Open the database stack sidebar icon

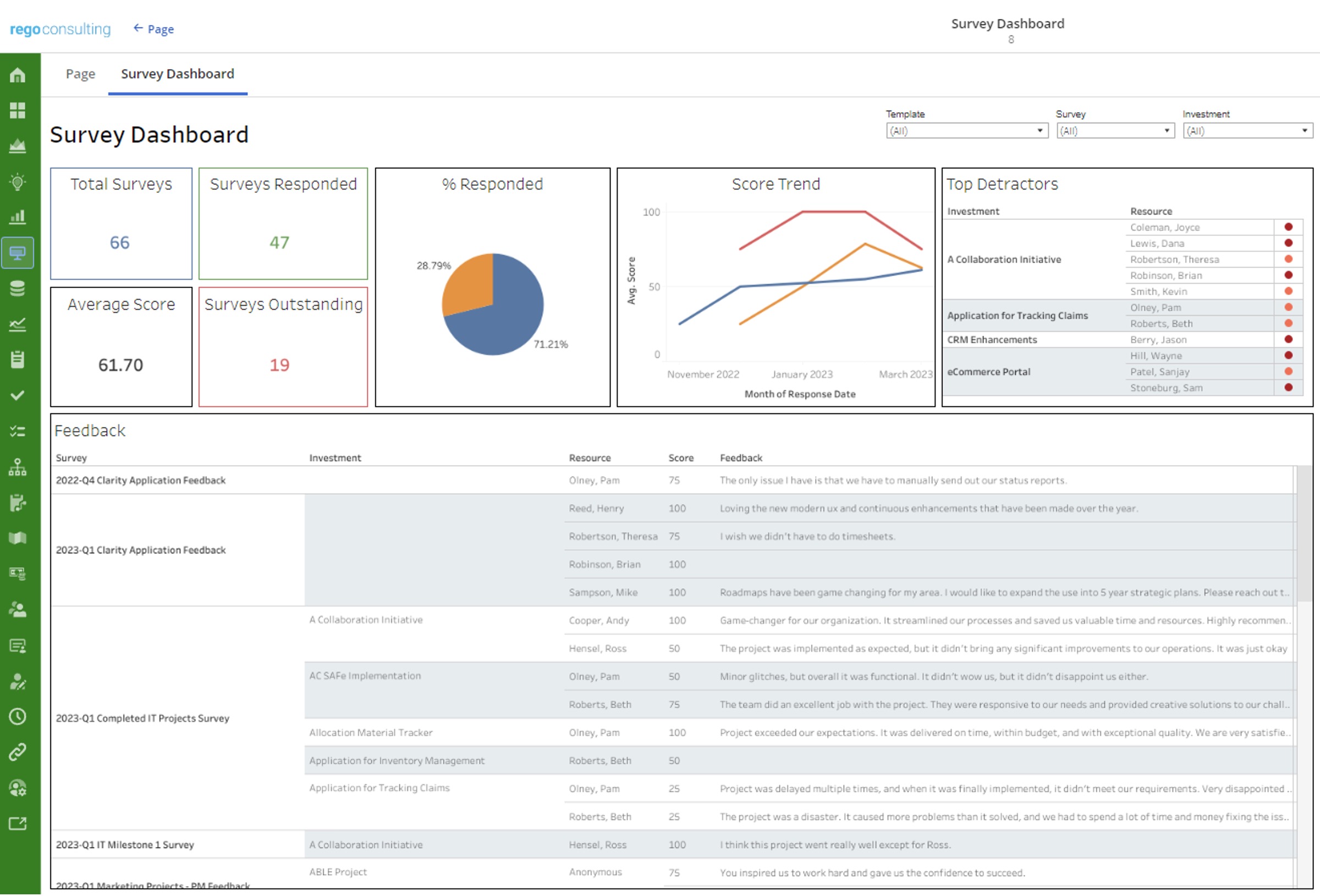(x=18, y=289)
